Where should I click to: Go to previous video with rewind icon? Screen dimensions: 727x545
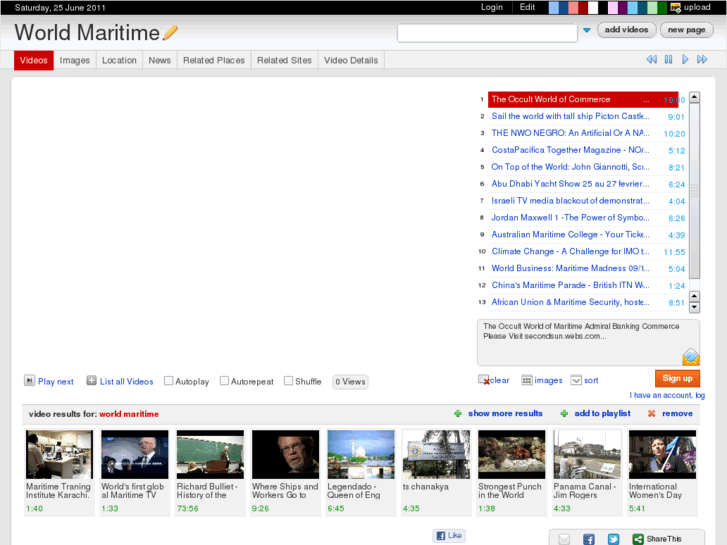point(652,60)
